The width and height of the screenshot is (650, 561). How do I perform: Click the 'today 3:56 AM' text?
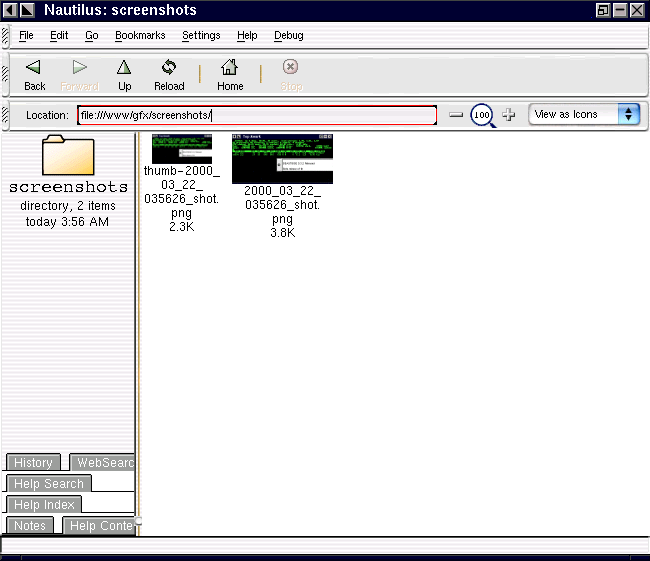pos(67,222)
